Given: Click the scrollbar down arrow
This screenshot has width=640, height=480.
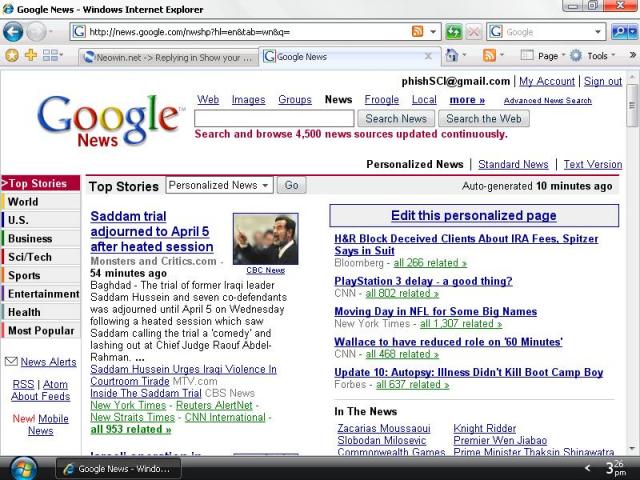Looking at the screenshot, I should click(x=632, y=449).
